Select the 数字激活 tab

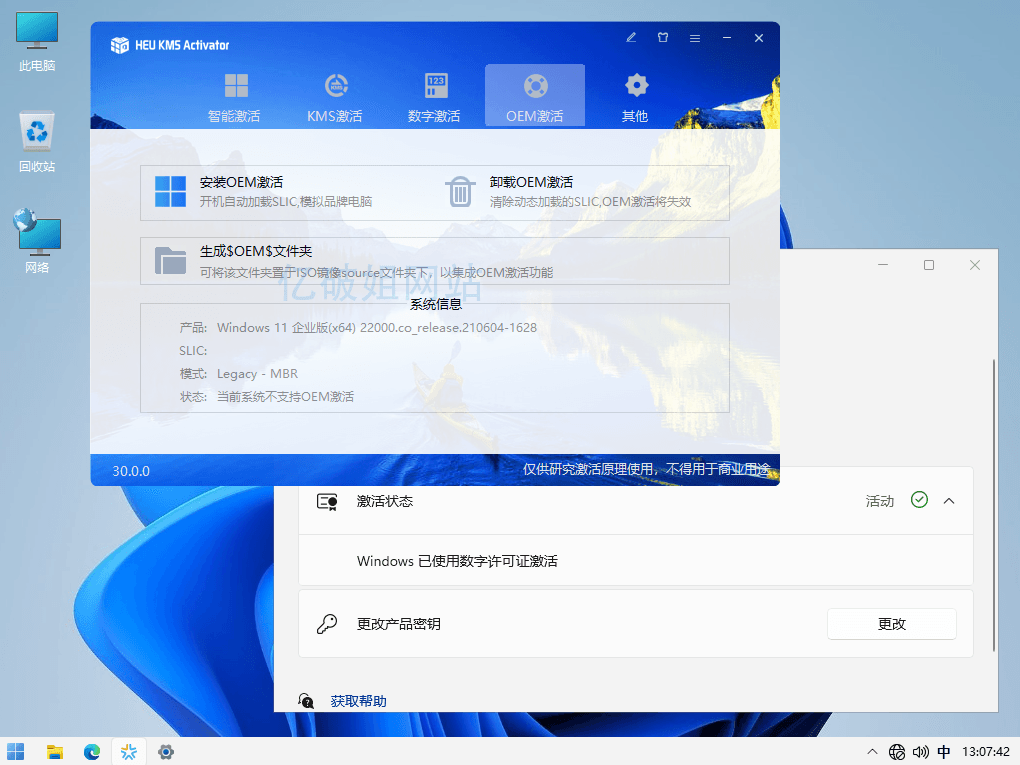click(x=435, y=97)
